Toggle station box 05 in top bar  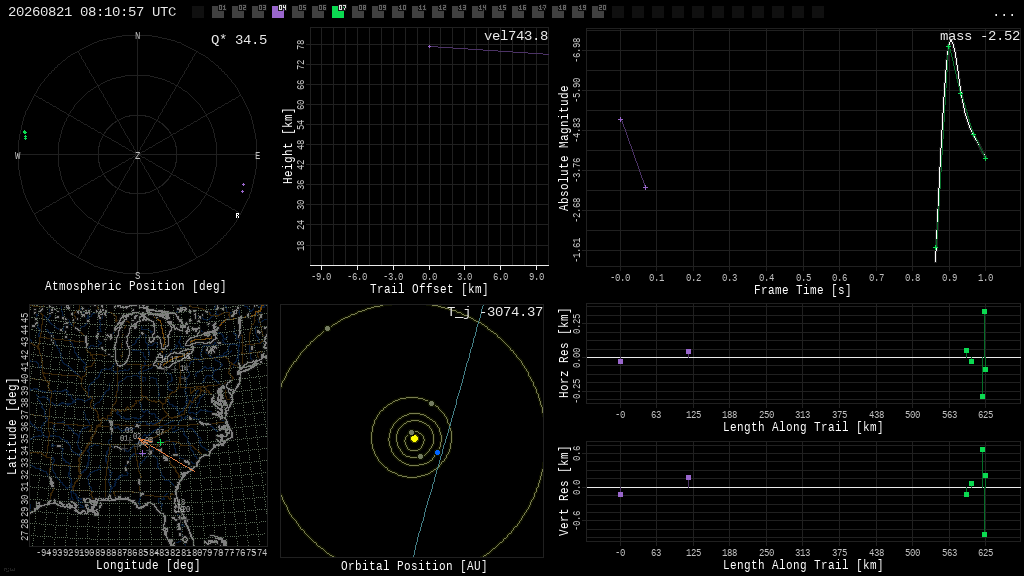click(298, 12)
